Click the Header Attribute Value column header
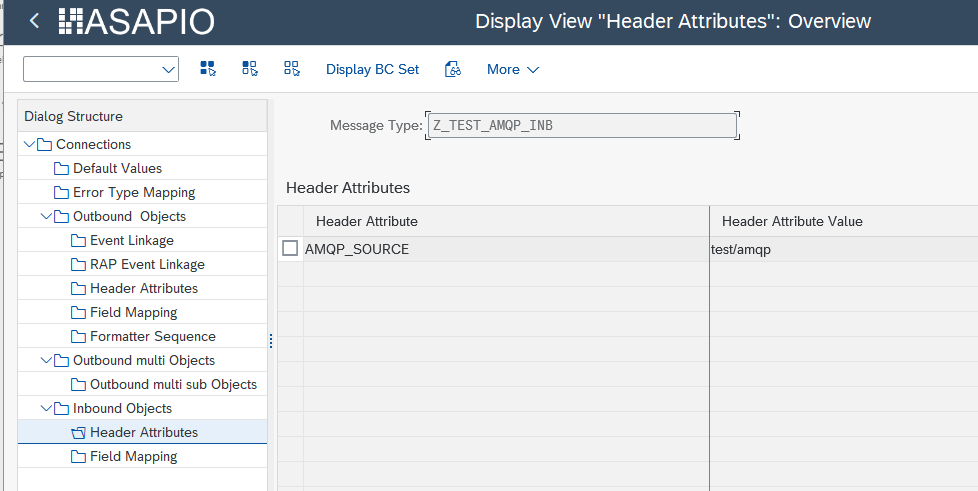The width and height of the screenshot is (978, 491). click(792, 221)
